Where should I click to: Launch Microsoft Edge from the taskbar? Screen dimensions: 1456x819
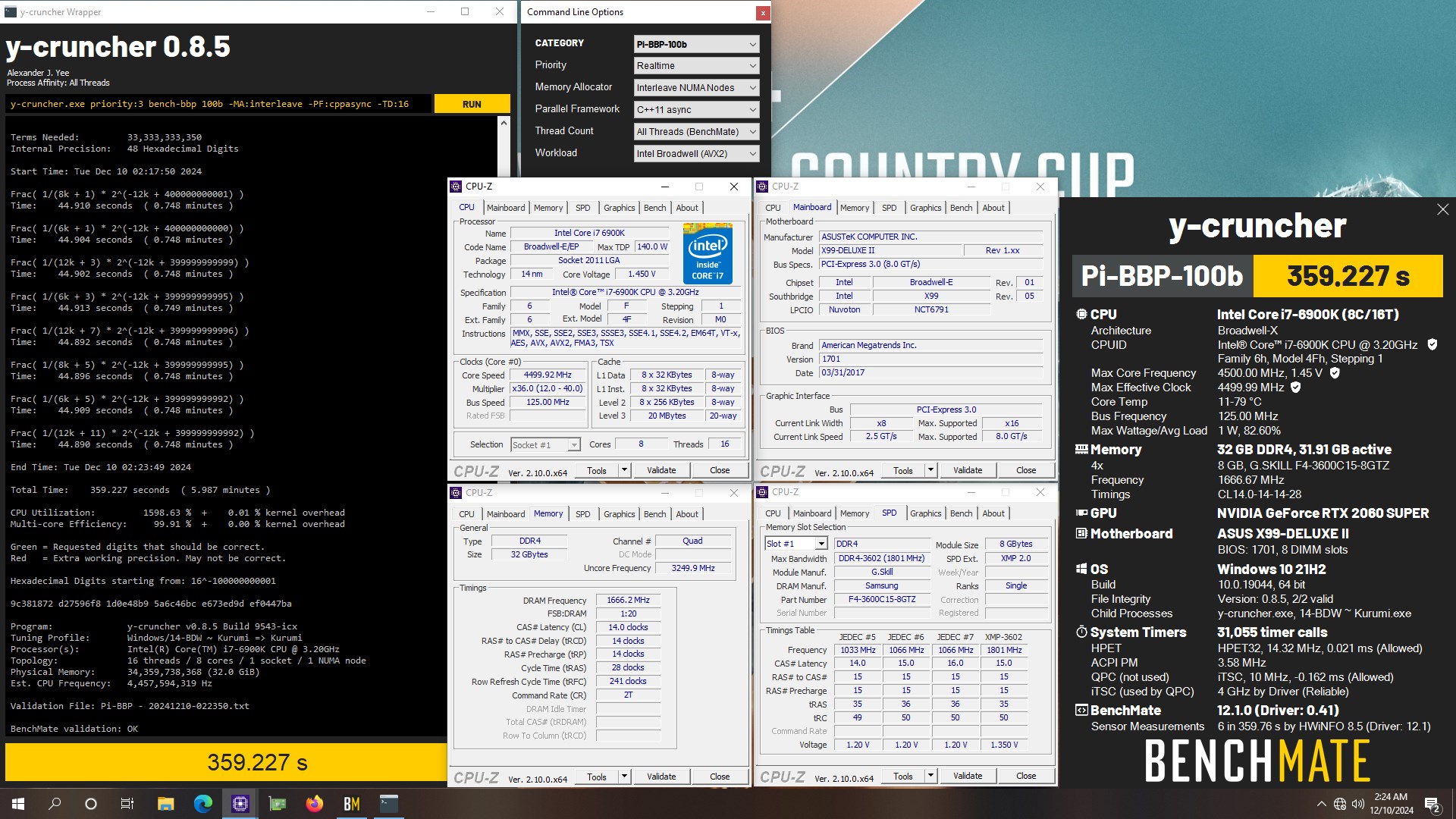202,804
